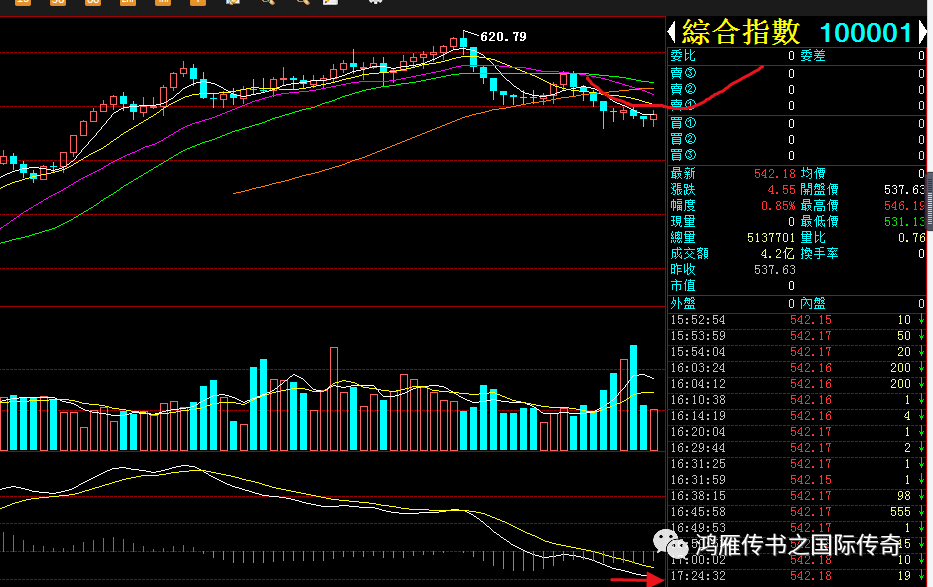Click the 賣② sell level row
Image resolution: width=933 pixels, height=587 pixels.
tap(797, 89)
